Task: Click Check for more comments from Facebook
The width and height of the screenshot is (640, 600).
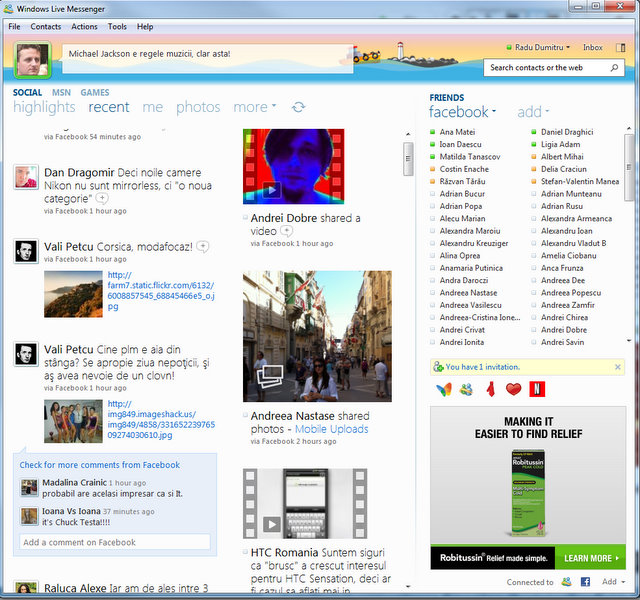Action: point(100,465)
